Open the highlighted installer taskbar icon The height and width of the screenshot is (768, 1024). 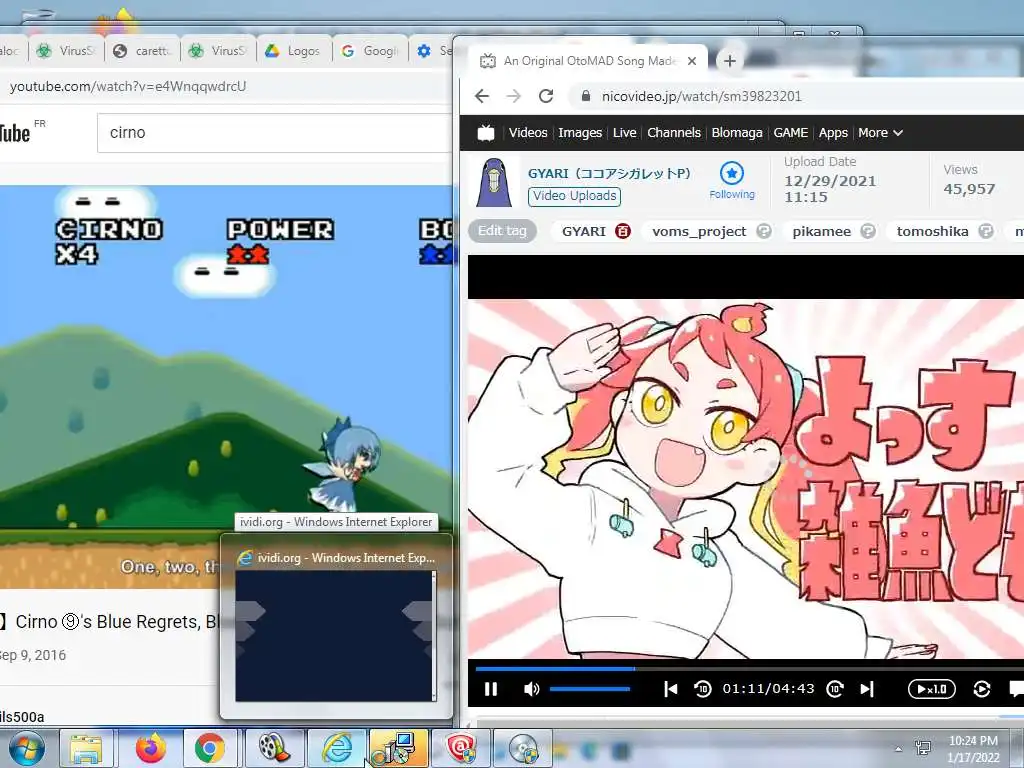tap(398, 748)
